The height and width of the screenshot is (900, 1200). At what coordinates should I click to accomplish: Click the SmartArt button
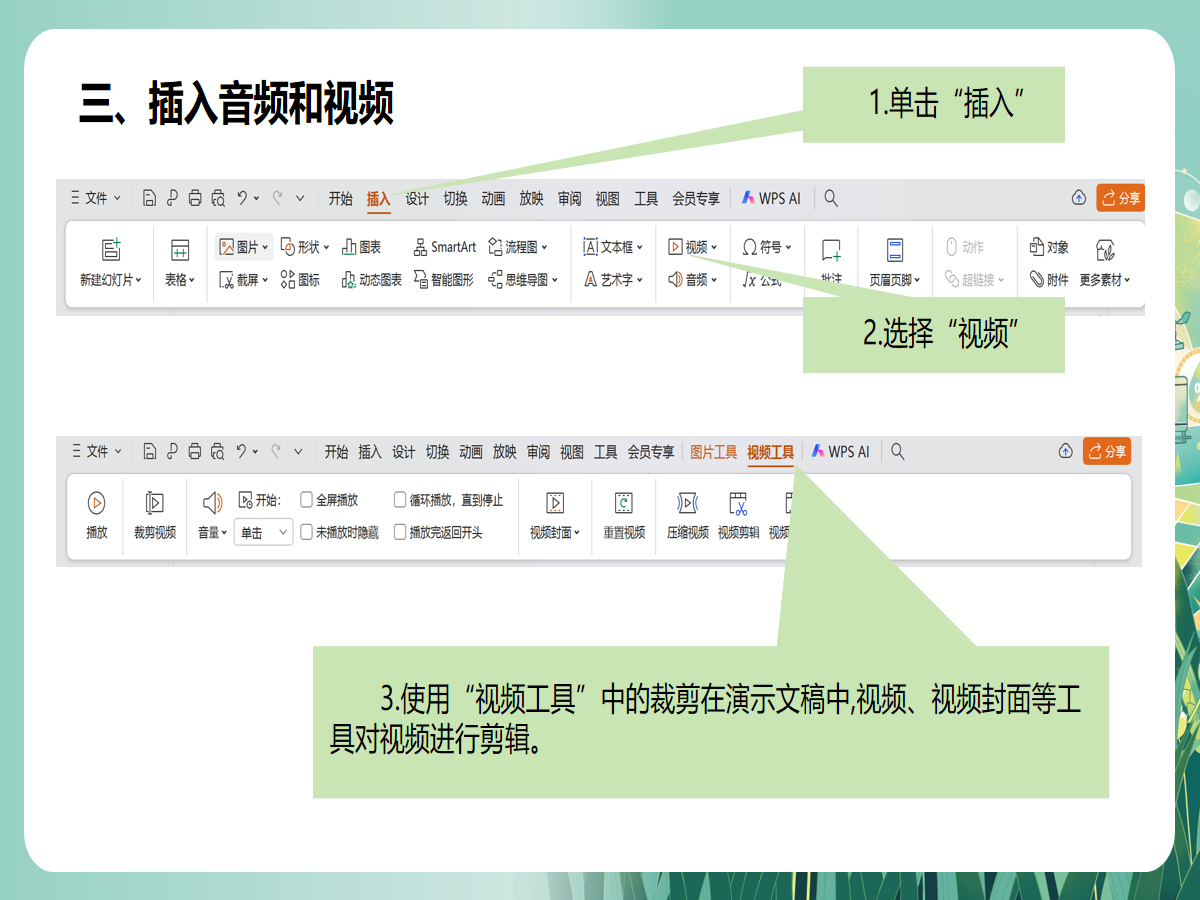444,247
